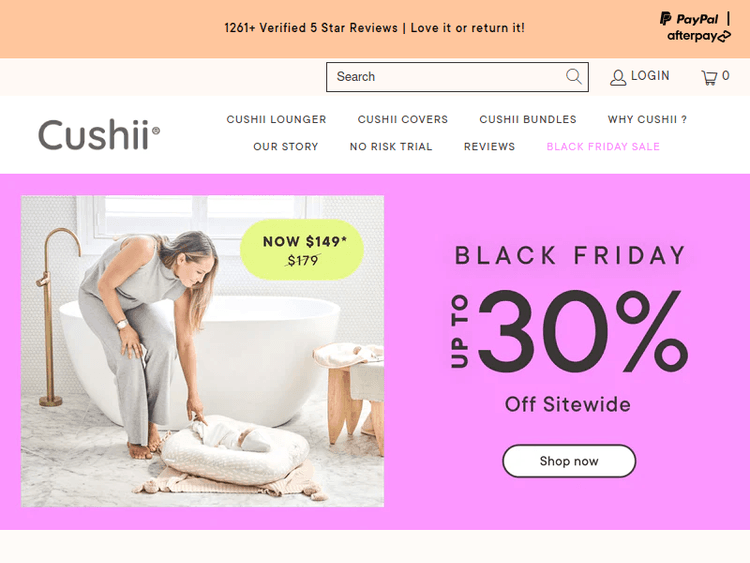
Task: Visit the Our Story page
Action: pos(286,146)
